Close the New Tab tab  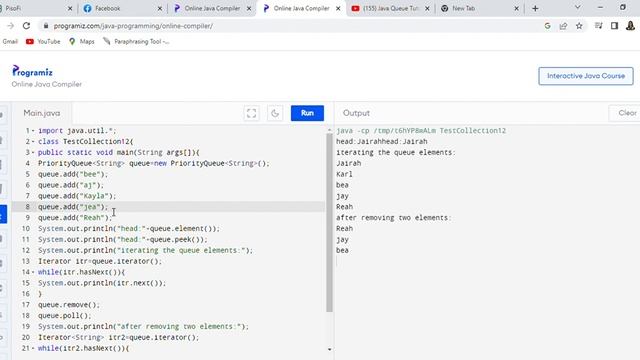516,8
